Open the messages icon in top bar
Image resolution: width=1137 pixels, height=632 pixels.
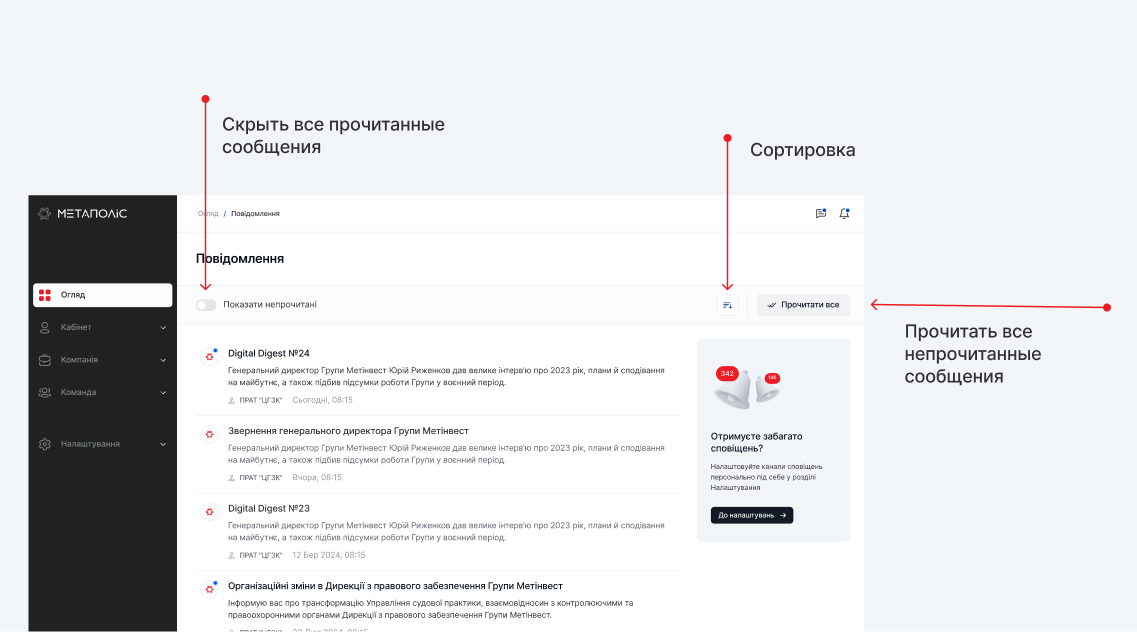tap(821, 213)
